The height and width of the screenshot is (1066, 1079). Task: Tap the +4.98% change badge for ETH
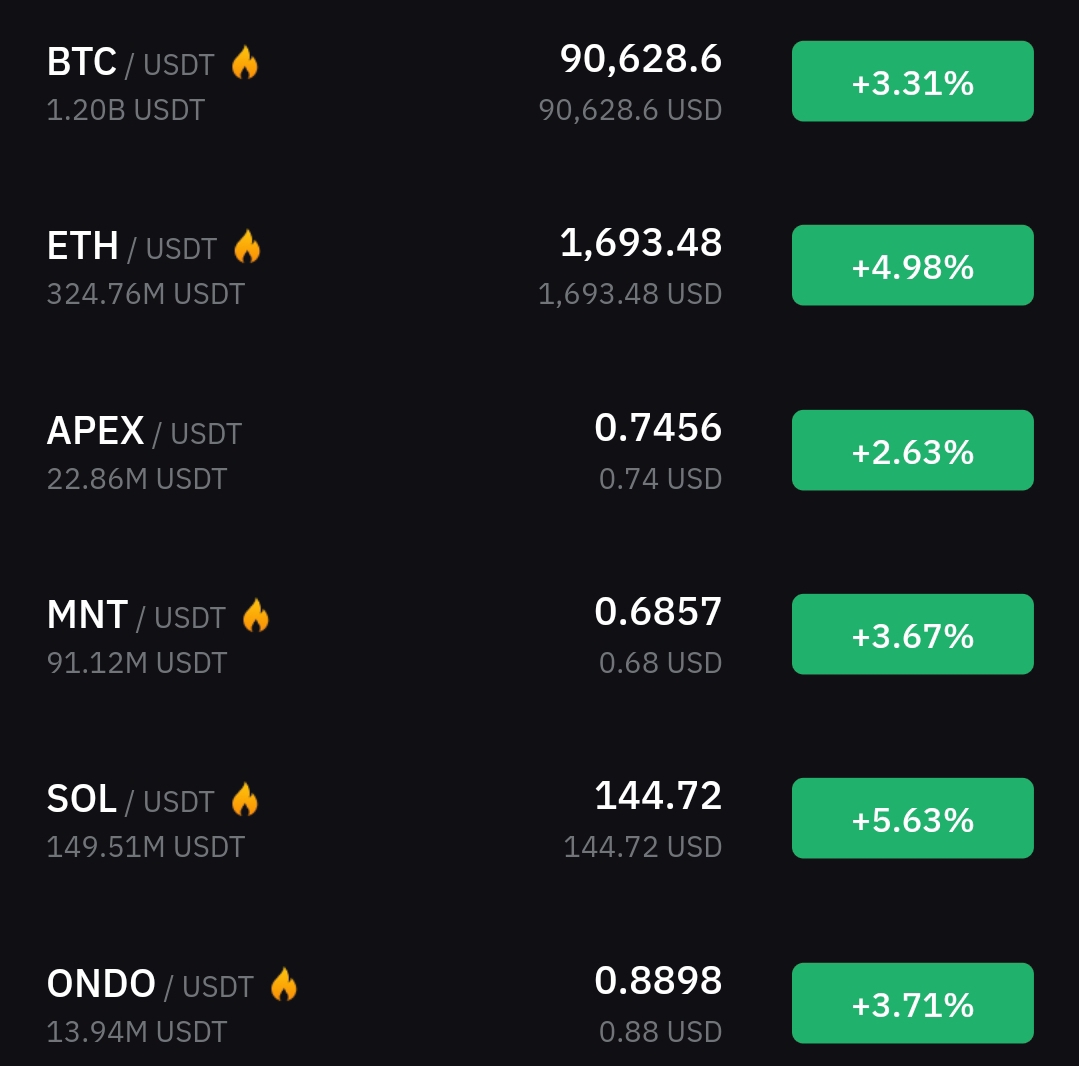pyautogui.click(x=912, y=265)
